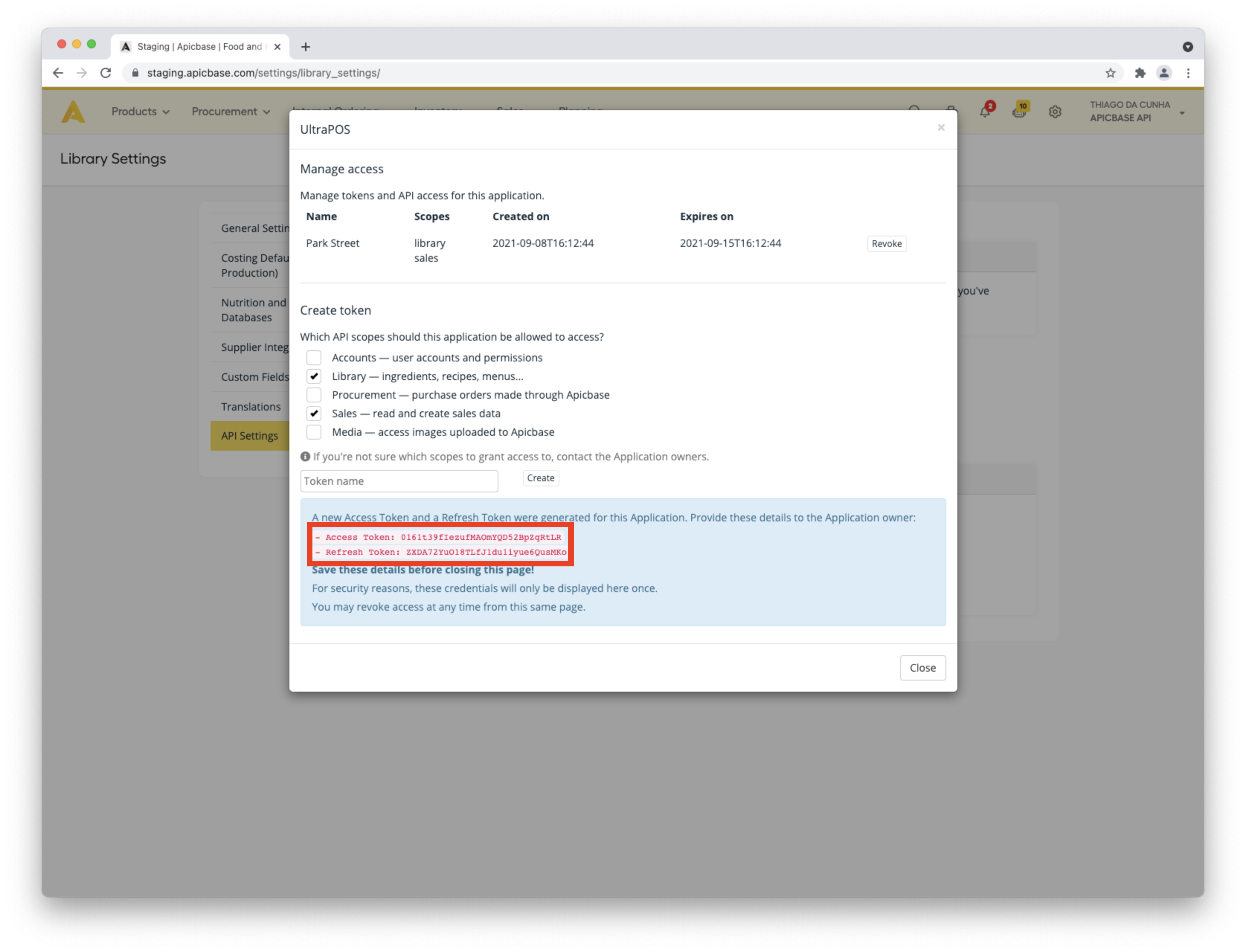This screenshot has width=1246, height=952.
Task: Click the browser forward arrow
Action: tap(81, 73)
